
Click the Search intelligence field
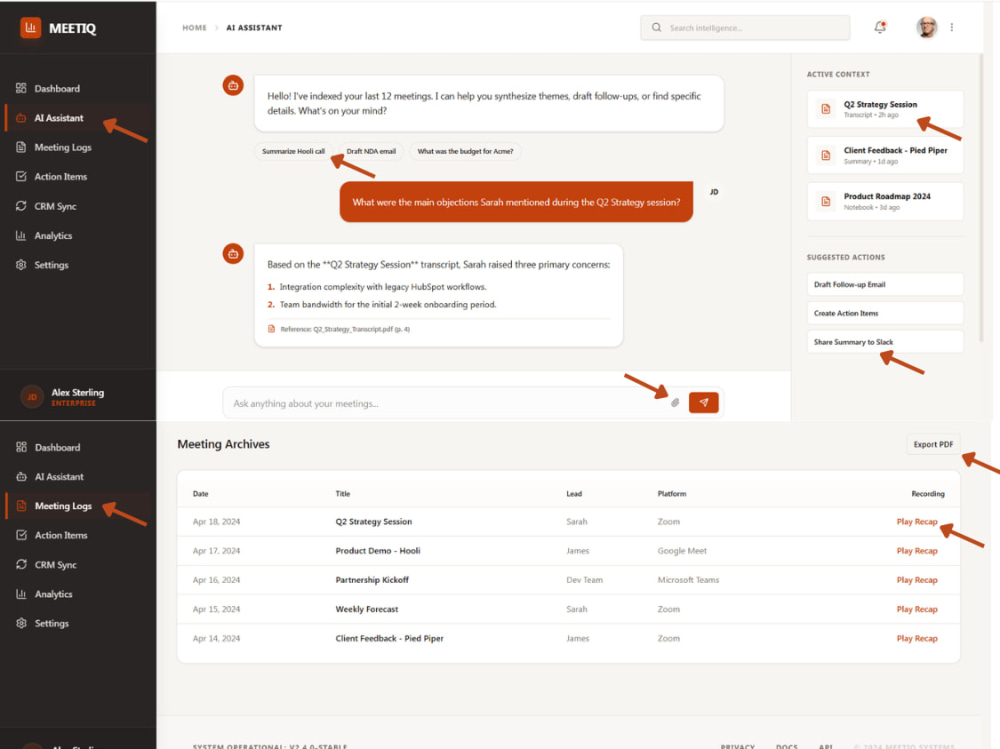[745, 27]
